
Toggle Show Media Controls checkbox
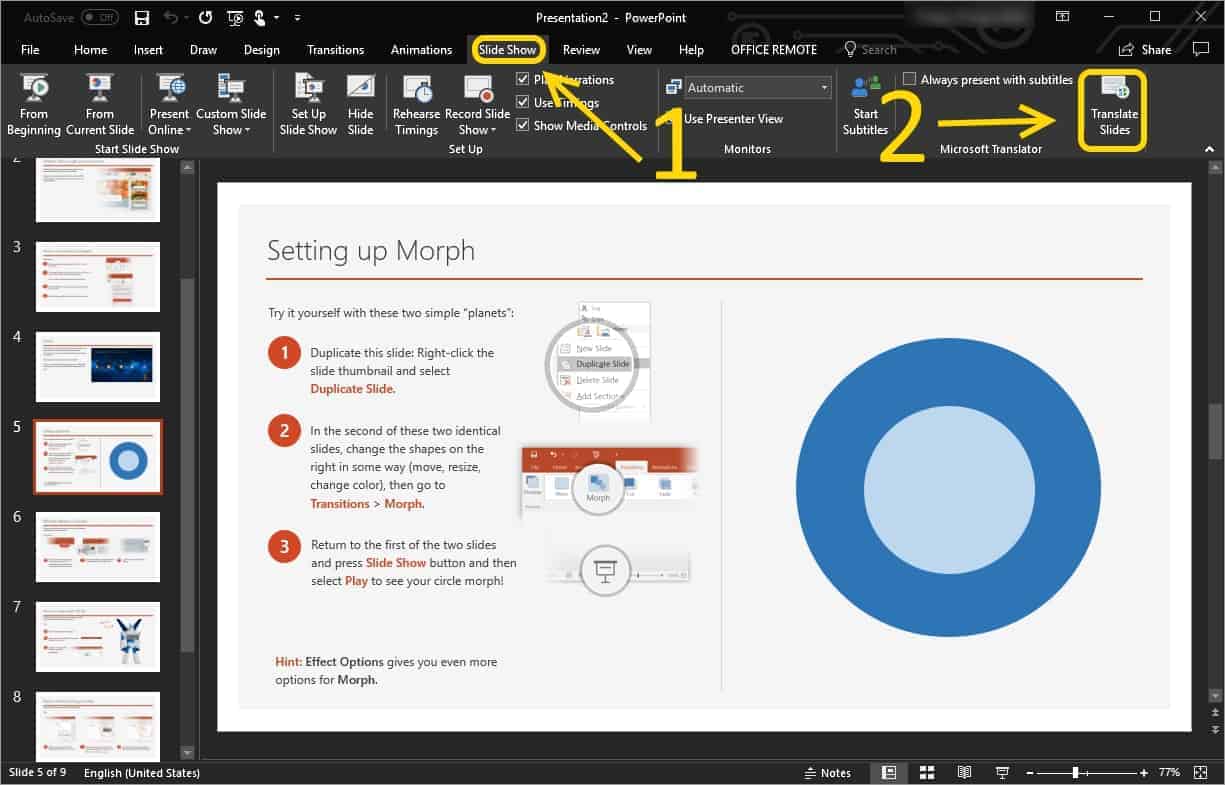pyautogui.click(x=523, y=125)
